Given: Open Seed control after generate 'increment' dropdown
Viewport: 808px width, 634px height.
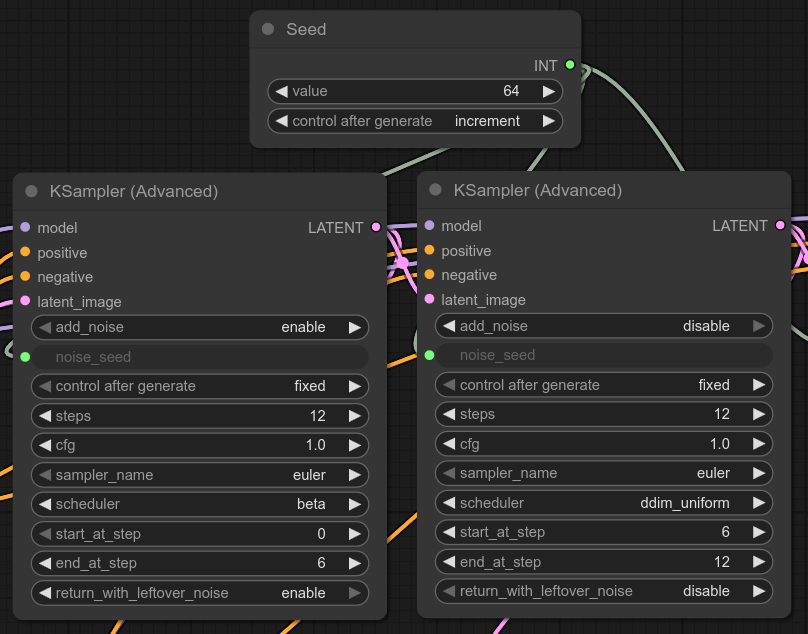Looking at the screenshot, I should tap(415, 121).
